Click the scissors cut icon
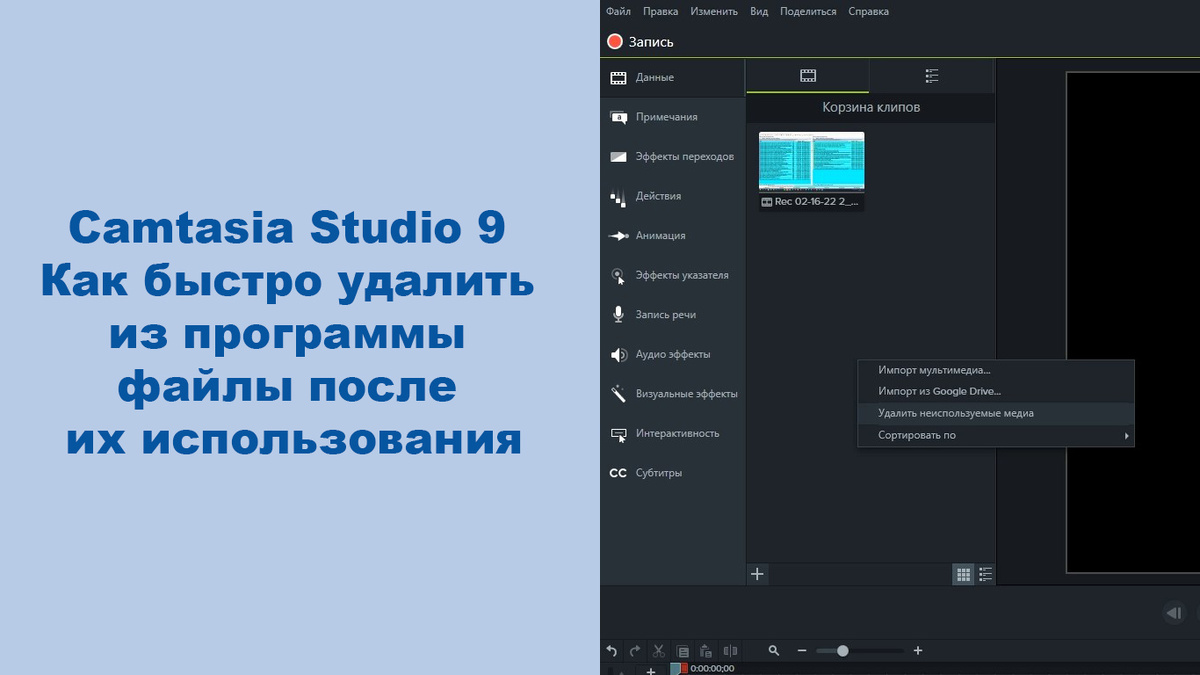The width and height of the screenshot is (1200, 675). click(659, 651)
